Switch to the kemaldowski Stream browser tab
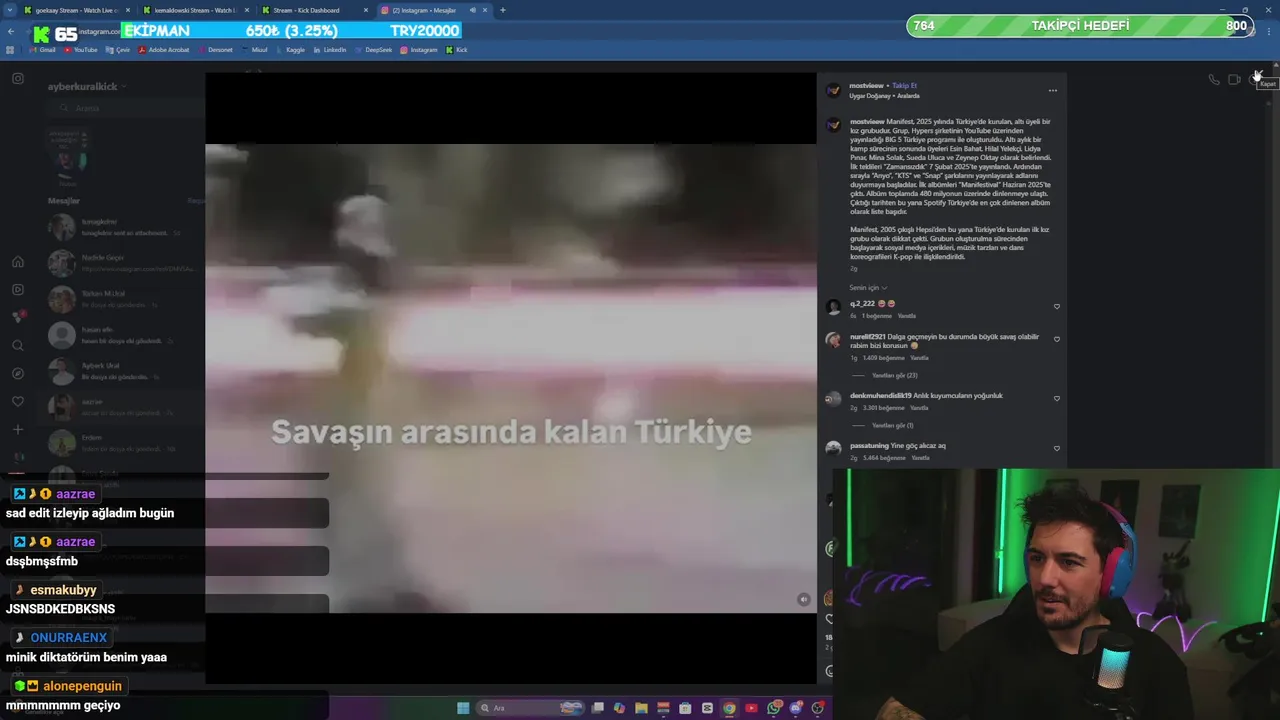 193,10
